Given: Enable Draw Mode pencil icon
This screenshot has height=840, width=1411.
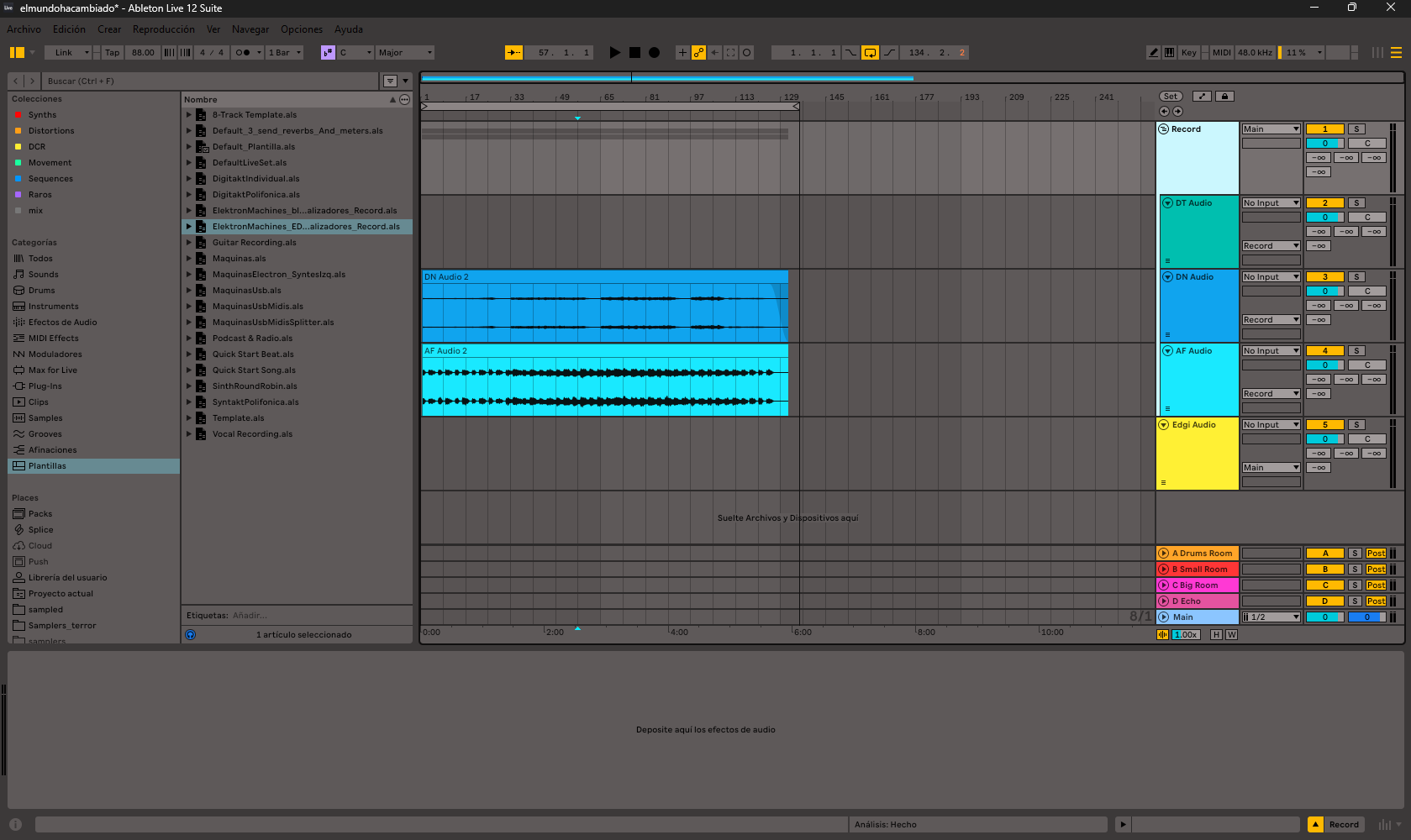Looking at the screenshot, I should 1153,52.
